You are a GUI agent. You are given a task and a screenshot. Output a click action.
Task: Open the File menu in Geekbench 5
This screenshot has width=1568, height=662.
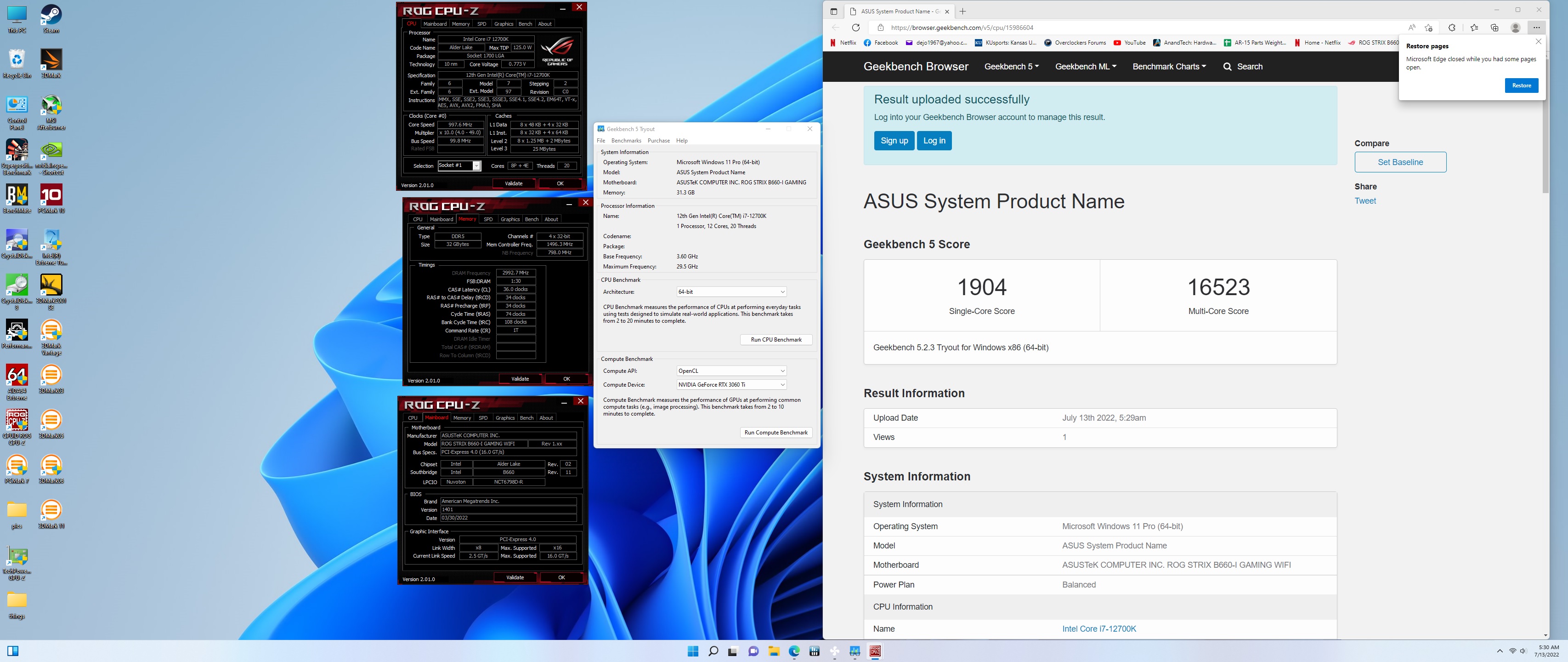[601, 141]
